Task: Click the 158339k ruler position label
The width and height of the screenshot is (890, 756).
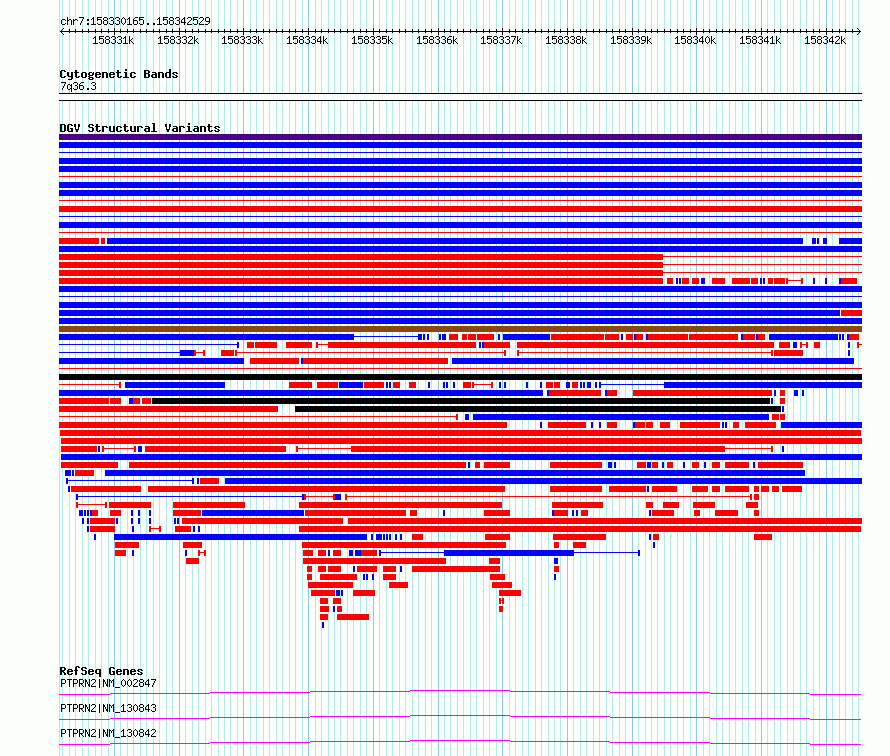Action: pyautogui.click(x=631, y=40)
